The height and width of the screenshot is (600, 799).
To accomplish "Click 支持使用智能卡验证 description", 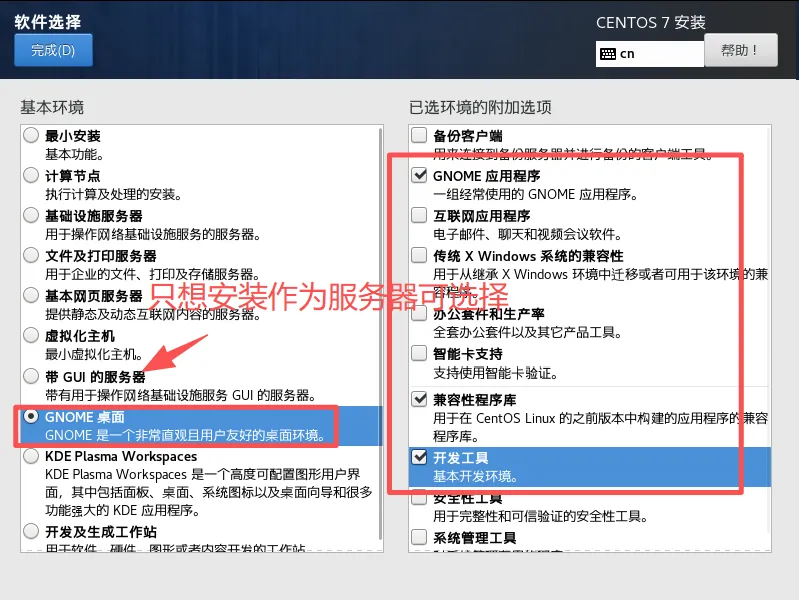I will coord(495,373).
